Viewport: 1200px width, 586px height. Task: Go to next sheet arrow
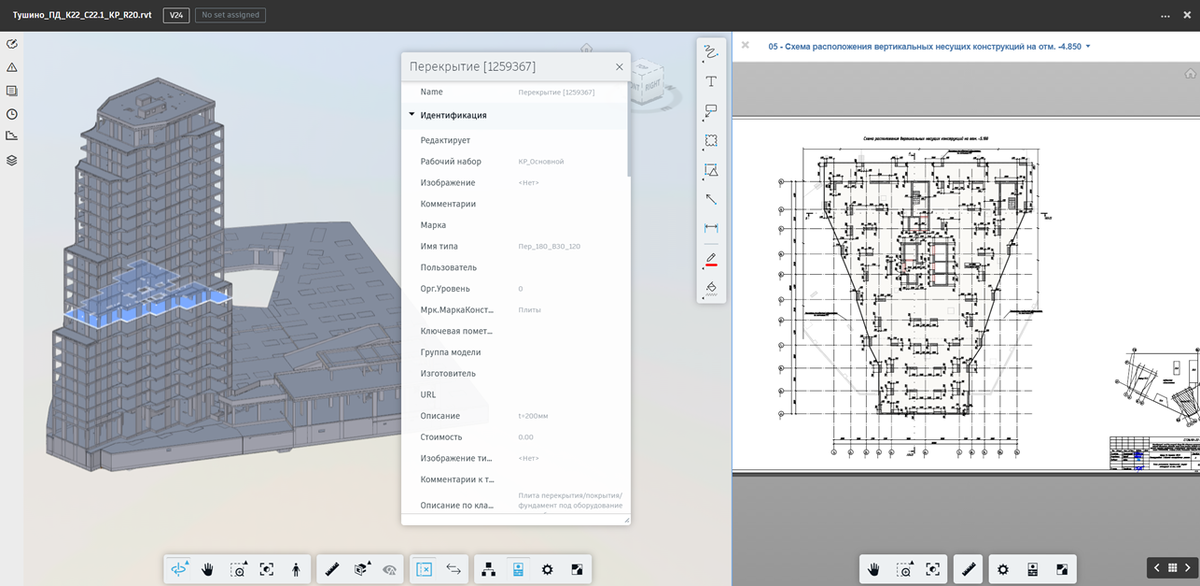pyautogui.click(x=1187, y=567)
